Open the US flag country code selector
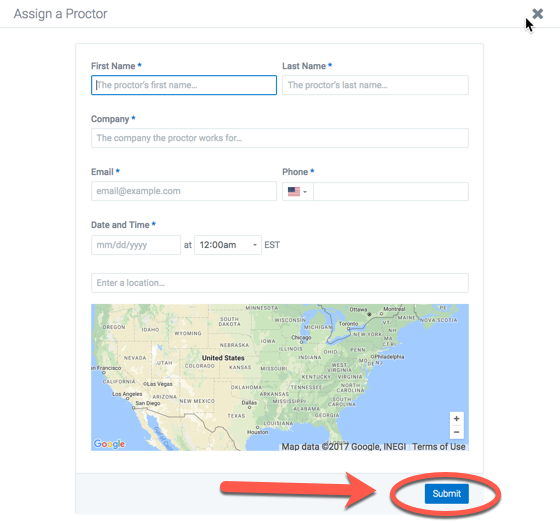The image size is (560, 523). (x=298, y=191)
